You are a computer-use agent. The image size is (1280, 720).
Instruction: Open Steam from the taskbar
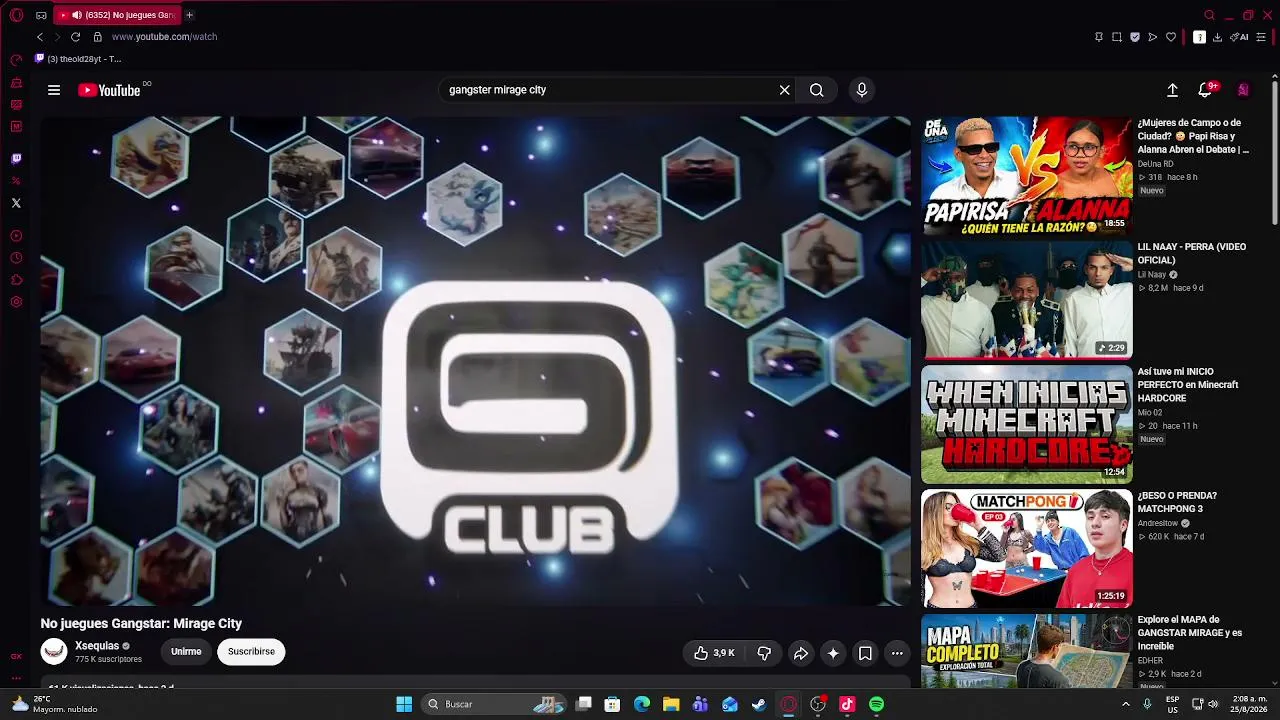coord(759,704)
